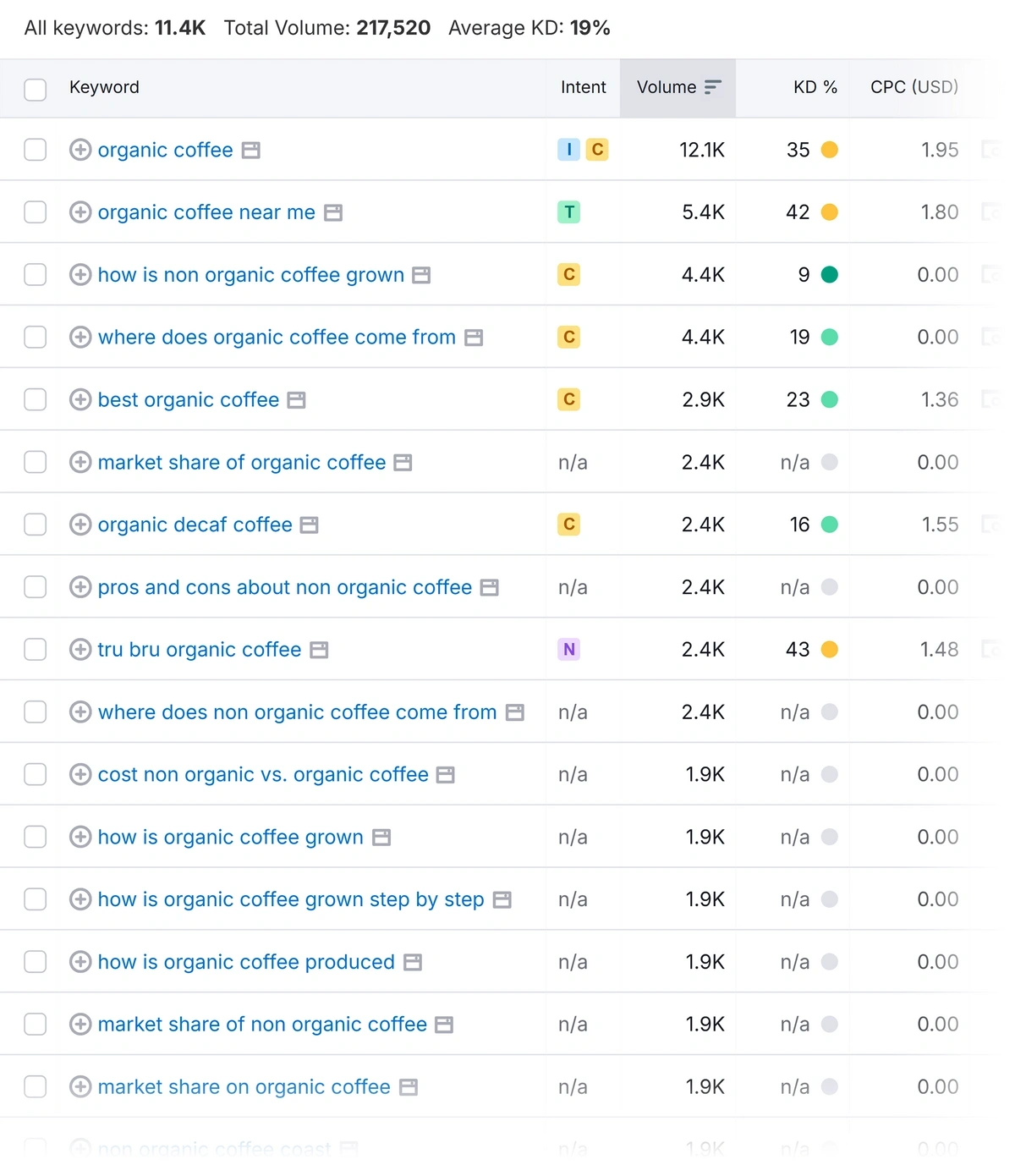Viewport: 1015px width, 1176px height.
Task: View SERP icon for 'how is non organic coffee grown'
Action: click(x=421, y=276)
